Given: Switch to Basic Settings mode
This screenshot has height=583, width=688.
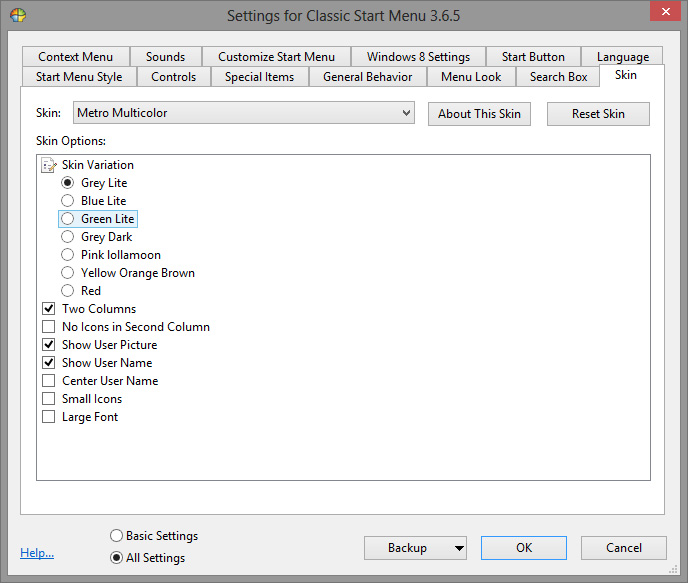Looking at the screenshot, I should (116, 536).
